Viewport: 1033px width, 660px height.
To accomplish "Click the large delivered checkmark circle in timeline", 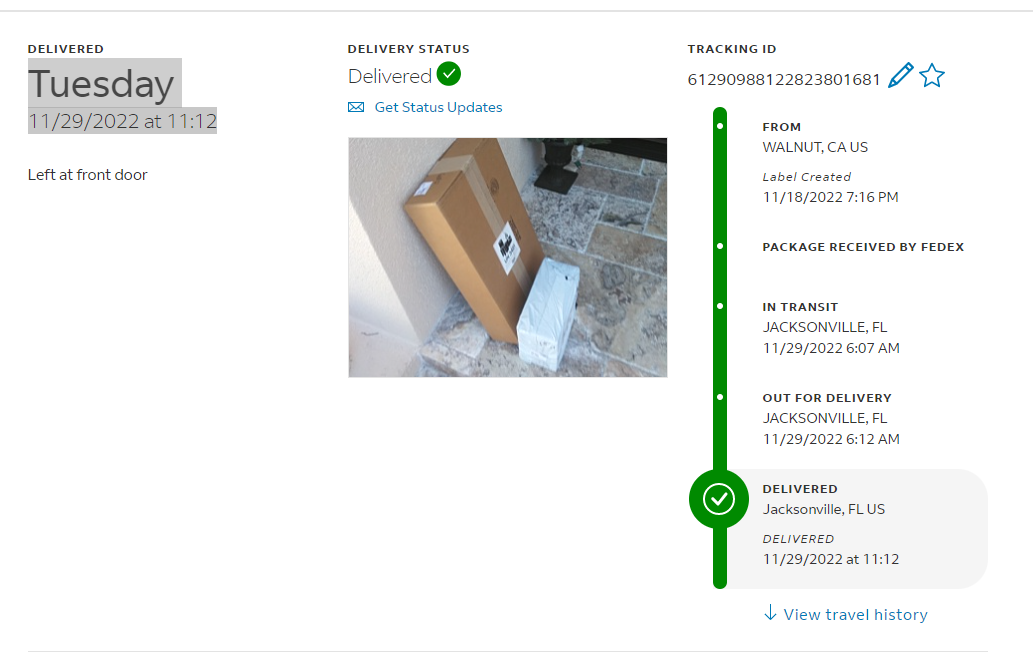I will (719, 499).
